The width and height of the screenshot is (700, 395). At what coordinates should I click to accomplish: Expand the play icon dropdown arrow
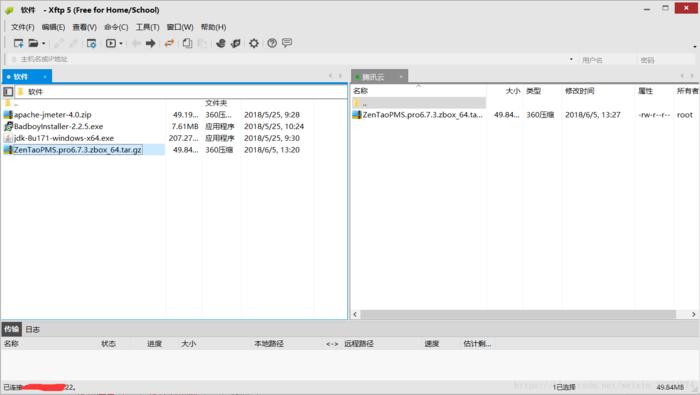(121, 44)
